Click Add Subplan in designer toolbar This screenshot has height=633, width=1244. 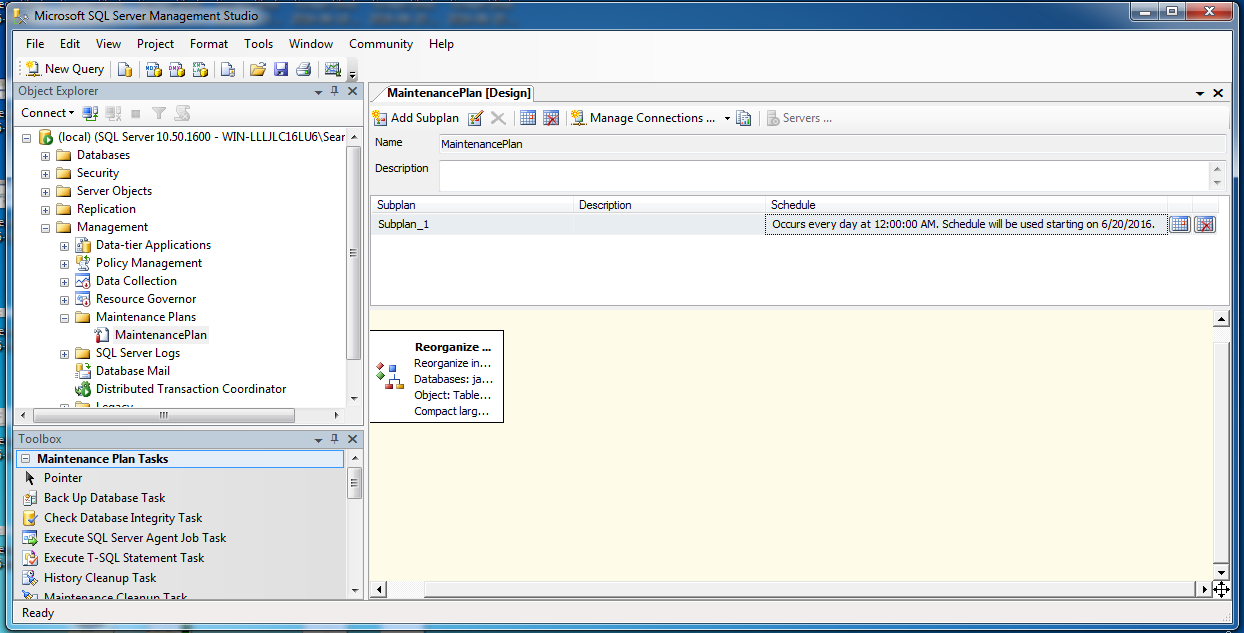click(416, 118)
